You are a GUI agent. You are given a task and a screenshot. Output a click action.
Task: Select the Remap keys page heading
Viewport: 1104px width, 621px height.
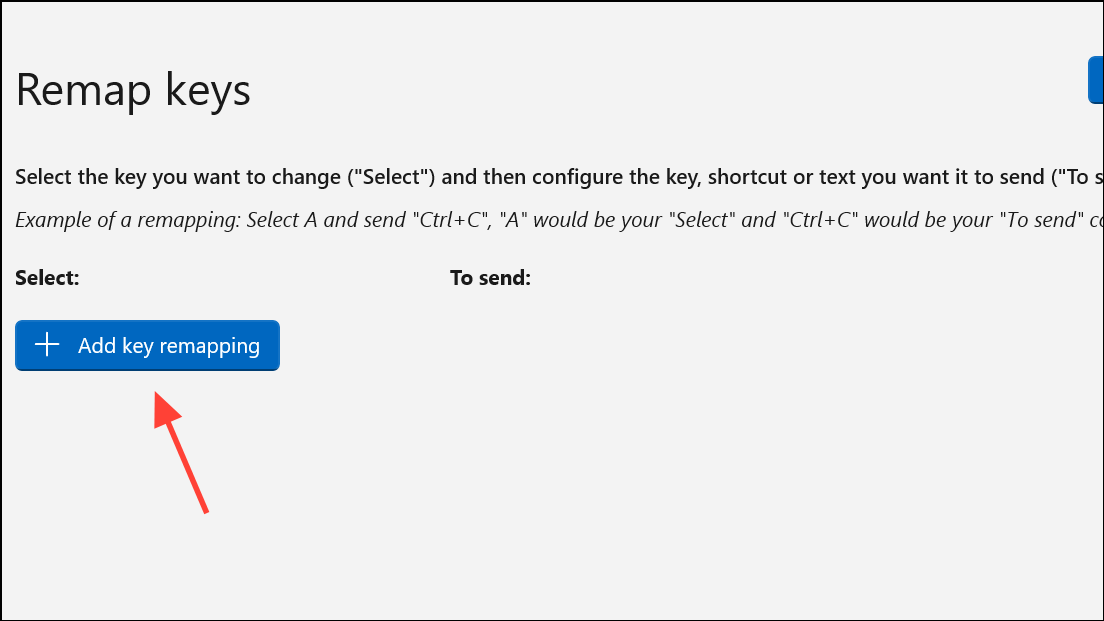[133, 90]
